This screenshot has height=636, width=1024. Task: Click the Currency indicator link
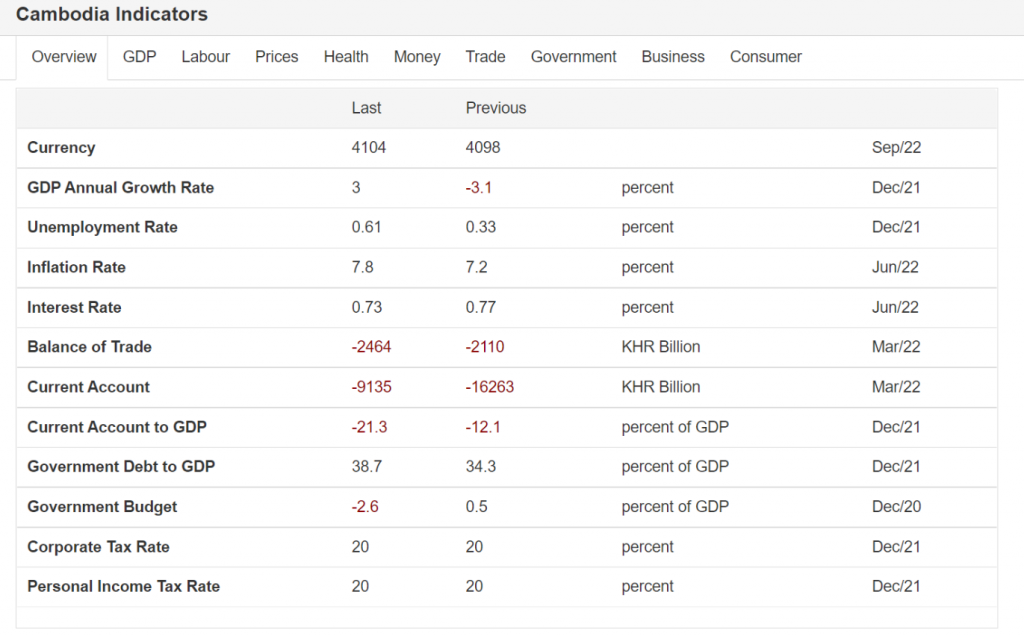(x=61, y=147)
